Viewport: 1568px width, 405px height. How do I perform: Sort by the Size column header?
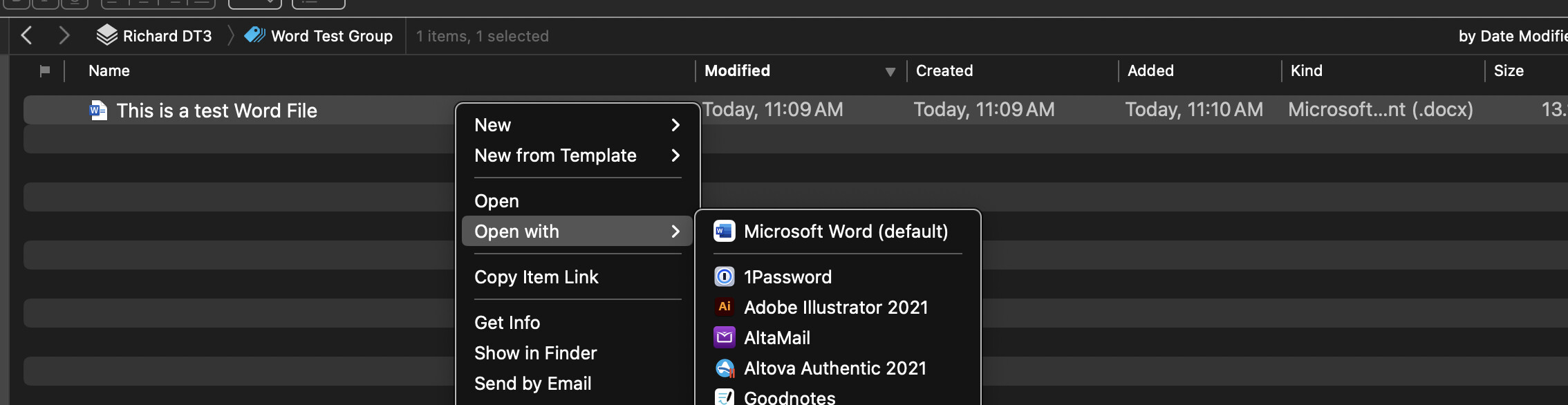coord(1509,70)
